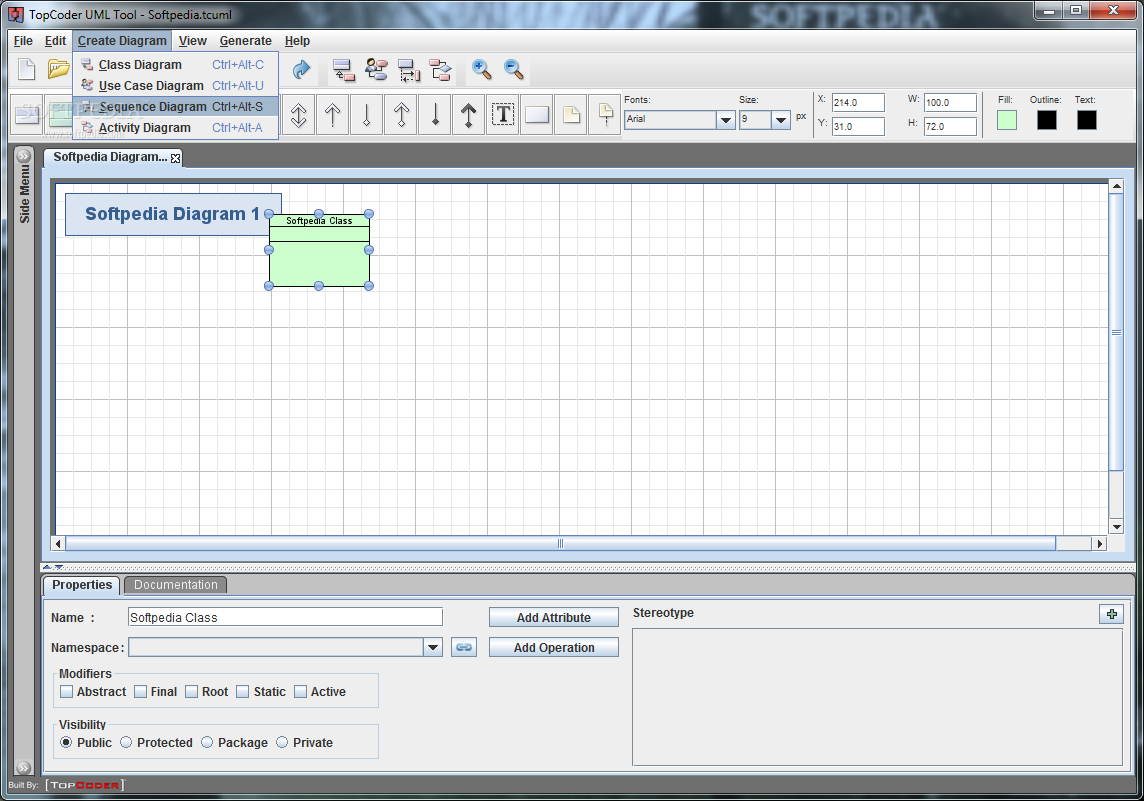
Task: Create a use case diagram from the toolbar icon
Action: click(376, 70)
